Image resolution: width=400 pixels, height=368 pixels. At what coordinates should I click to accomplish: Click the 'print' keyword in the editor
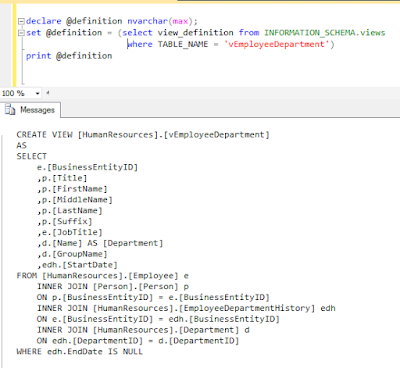pyautogui.click(x=38, y=56)
